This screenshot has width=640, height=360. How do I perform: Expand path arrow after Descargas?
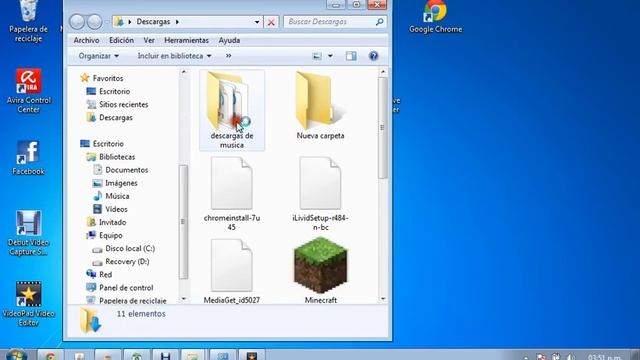(178, 22)
